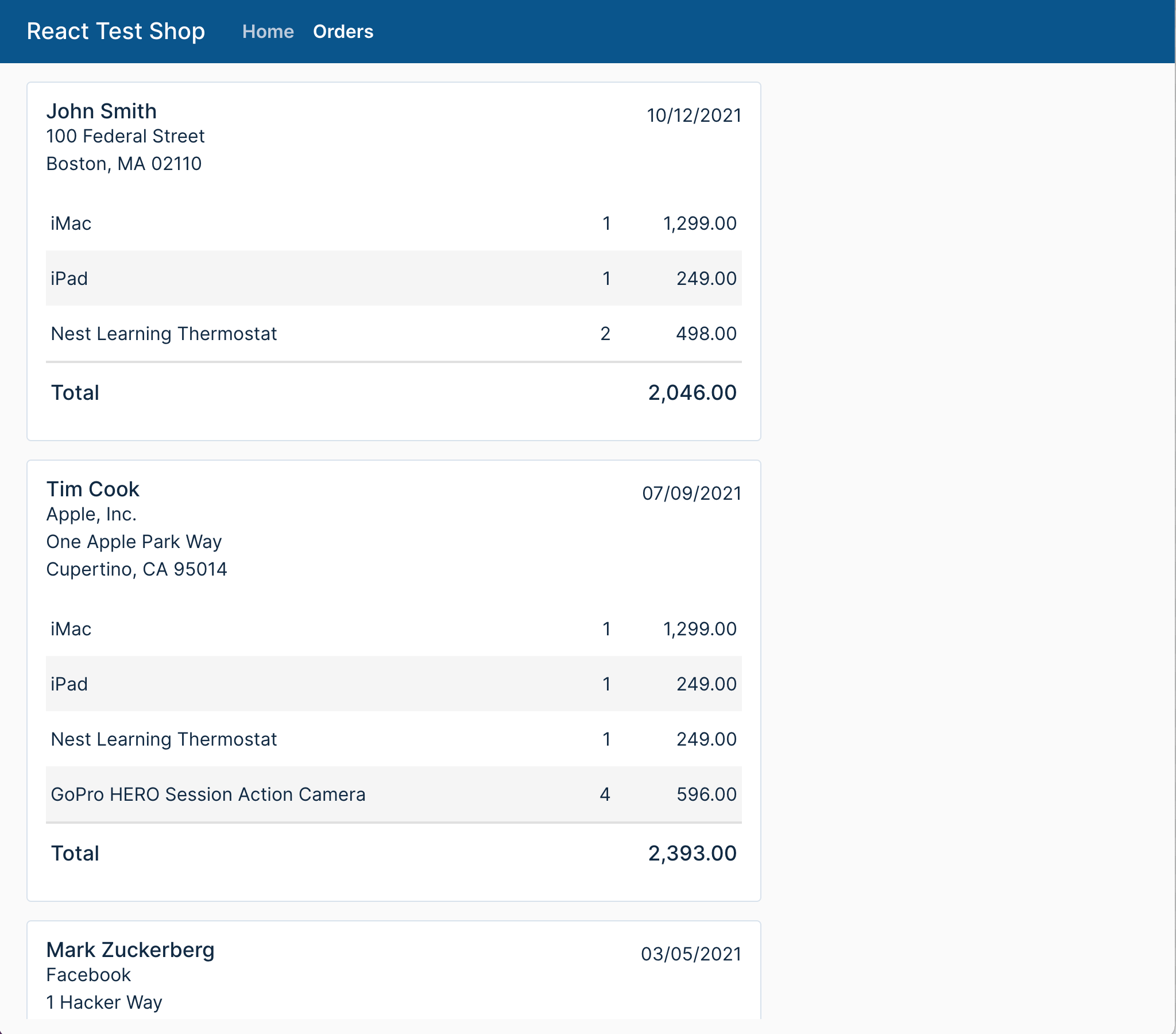Click the 07/09/2021 order date
This screenshot has width=1176, height=1034.
click(x=691, y=493)
